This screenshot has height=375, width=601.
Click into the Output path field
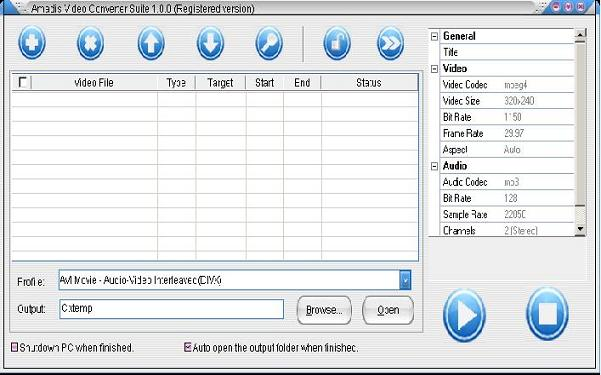click(x=172, y=309)
